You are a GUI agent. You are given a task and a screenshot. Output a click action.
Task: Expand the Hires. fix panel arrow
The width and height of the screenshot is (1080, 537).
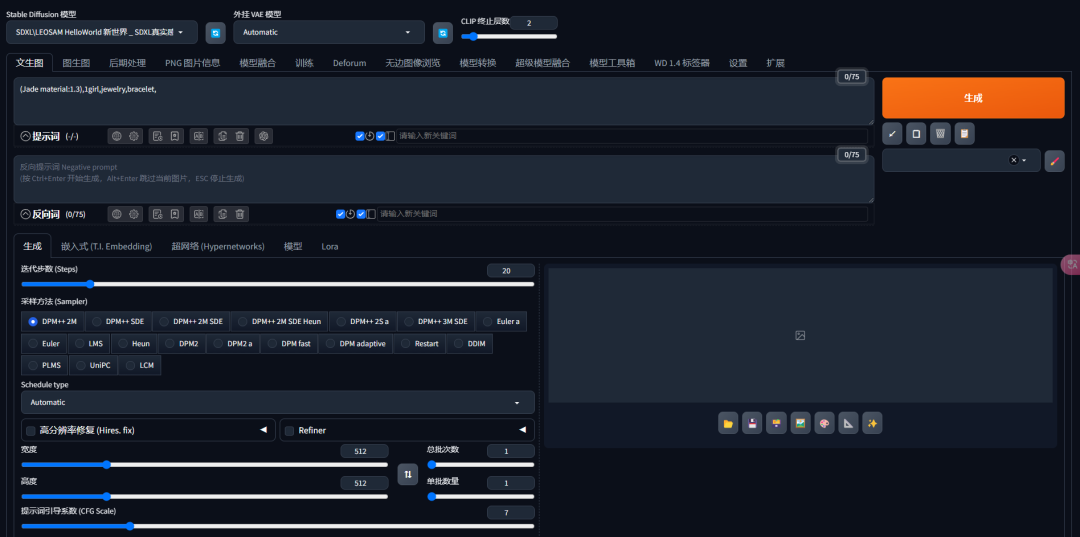point(263,430)
